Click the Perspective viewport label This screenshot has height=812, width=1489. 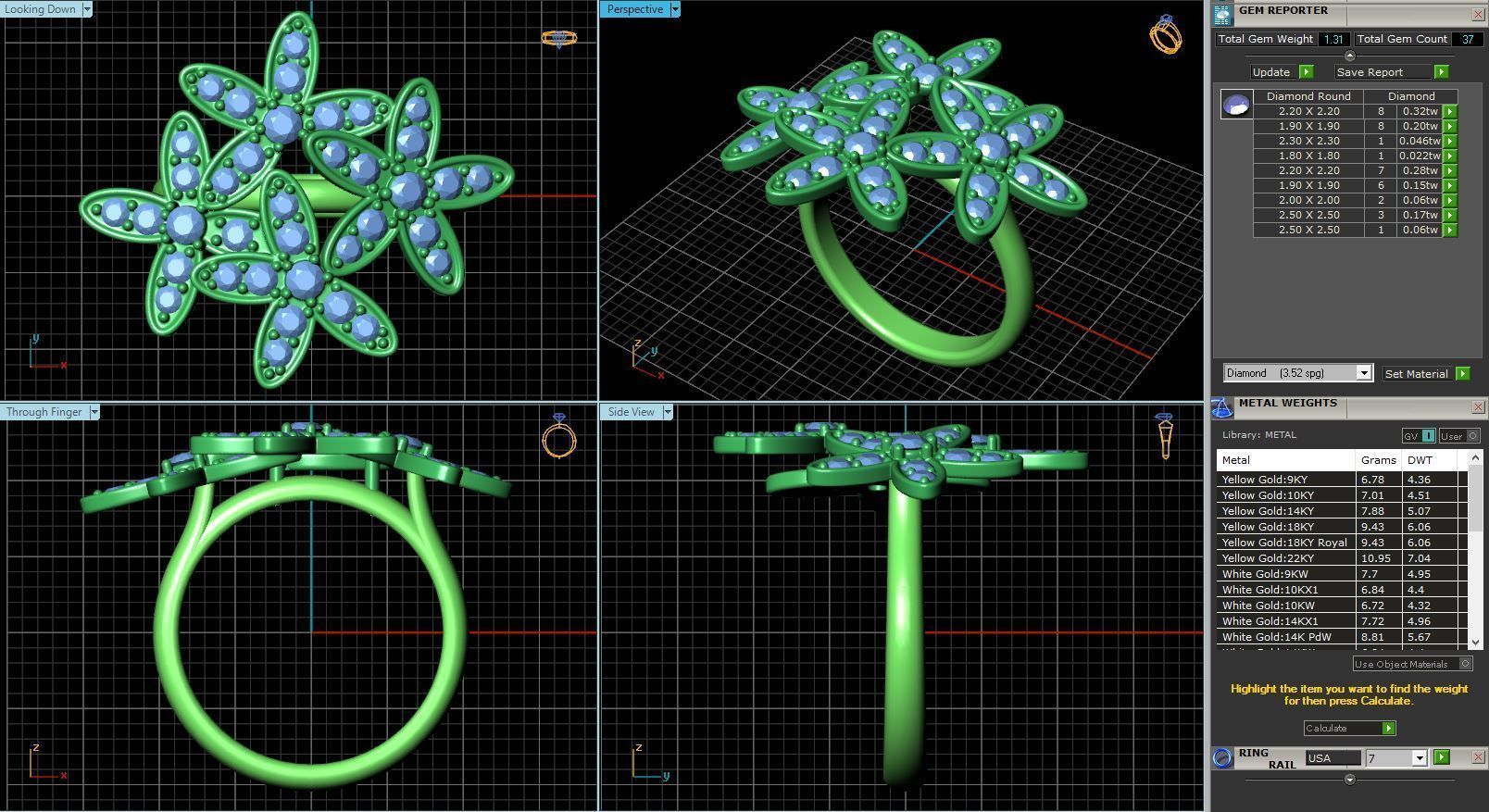pyautogui.click(x=634, y=9)
